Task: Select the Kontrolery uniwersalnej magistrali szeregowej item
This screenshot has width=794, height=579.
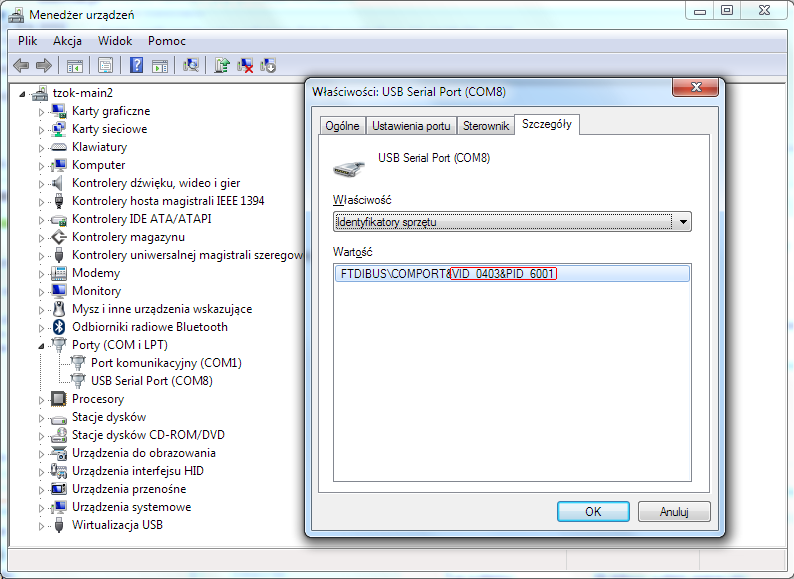Action: (187, 255)
